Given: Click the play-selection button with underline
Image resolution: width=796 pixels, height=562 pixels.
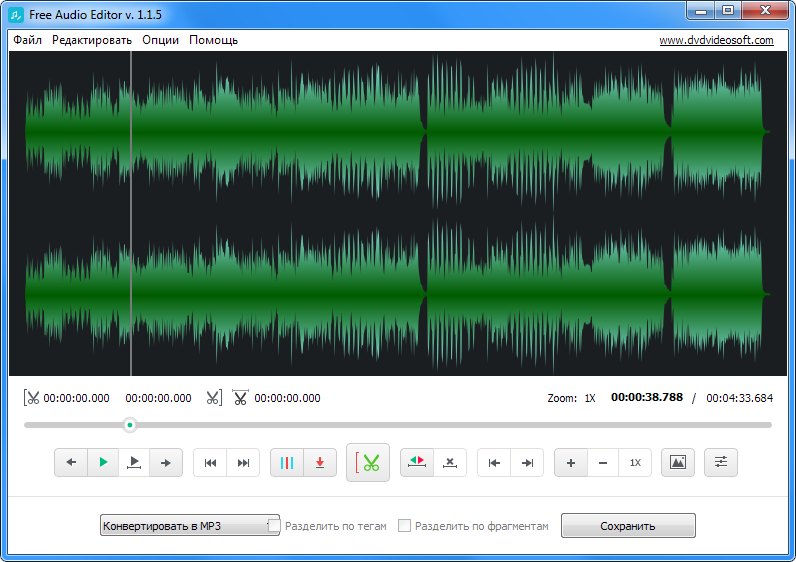Looking at the screenshot, I should click(x=134, y=462).
